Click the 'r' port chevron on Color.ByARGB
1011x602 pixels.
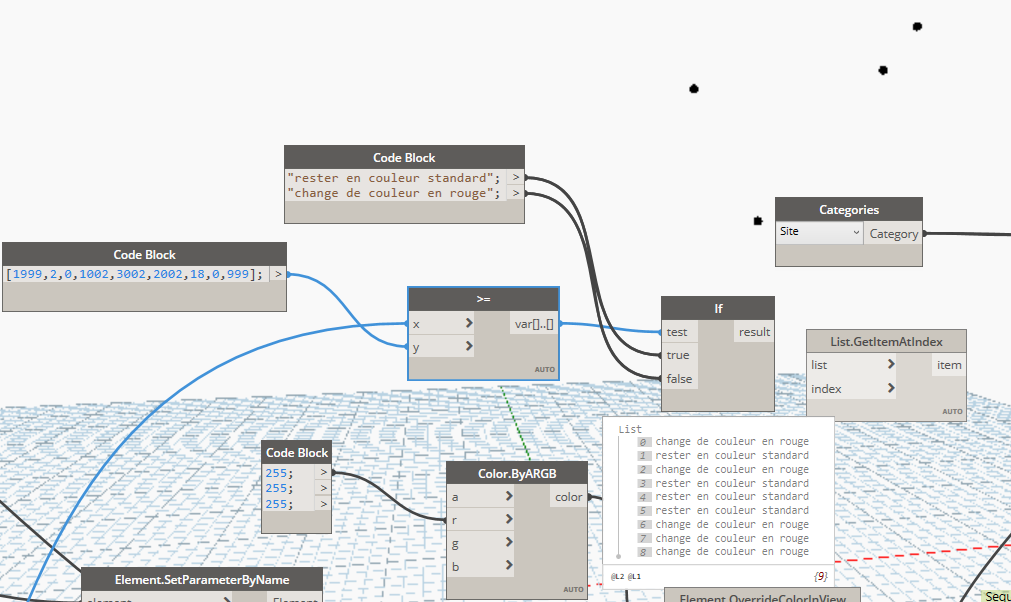(509, 520)
